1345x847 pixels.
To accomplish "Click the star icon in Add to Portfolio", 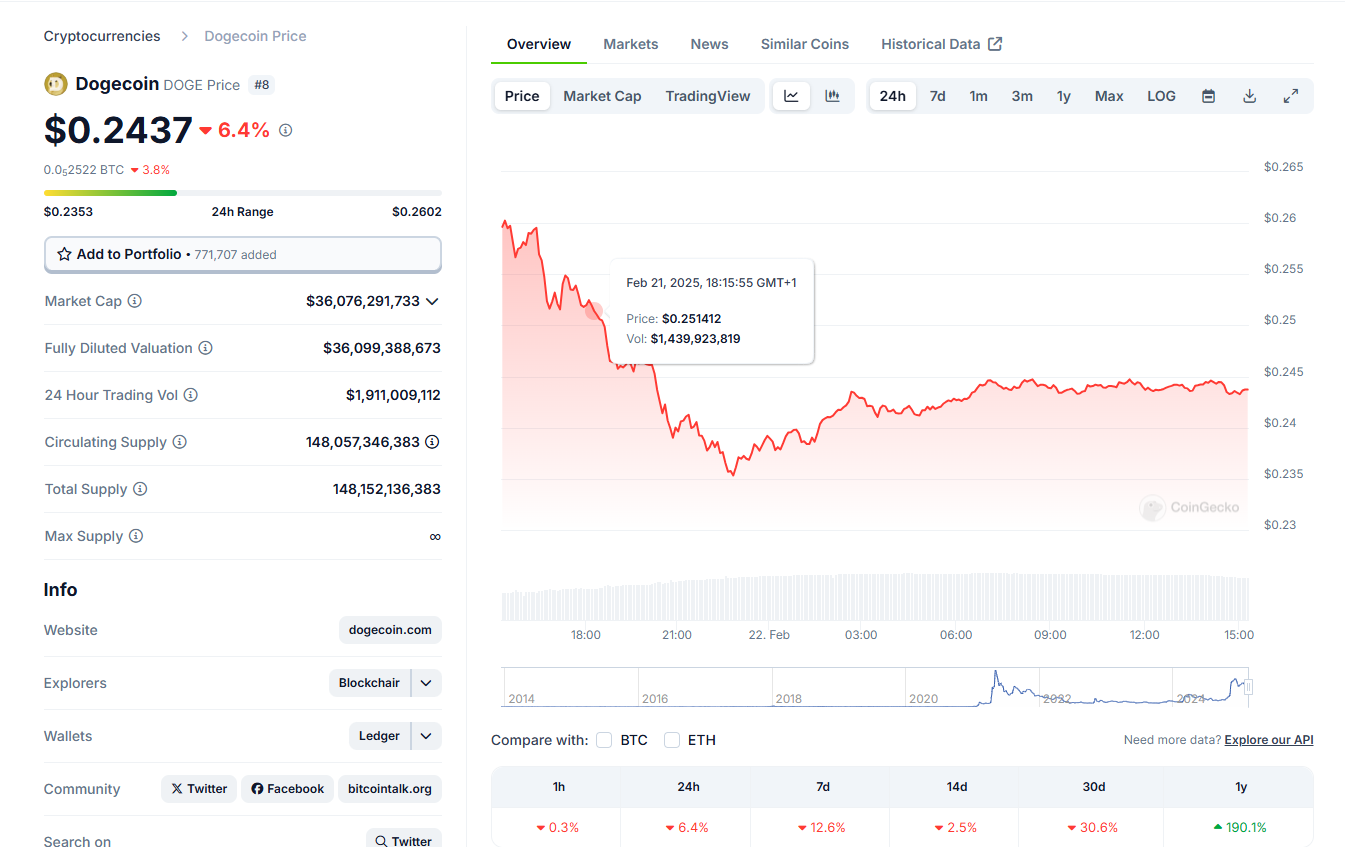I will tap(64, 254).
